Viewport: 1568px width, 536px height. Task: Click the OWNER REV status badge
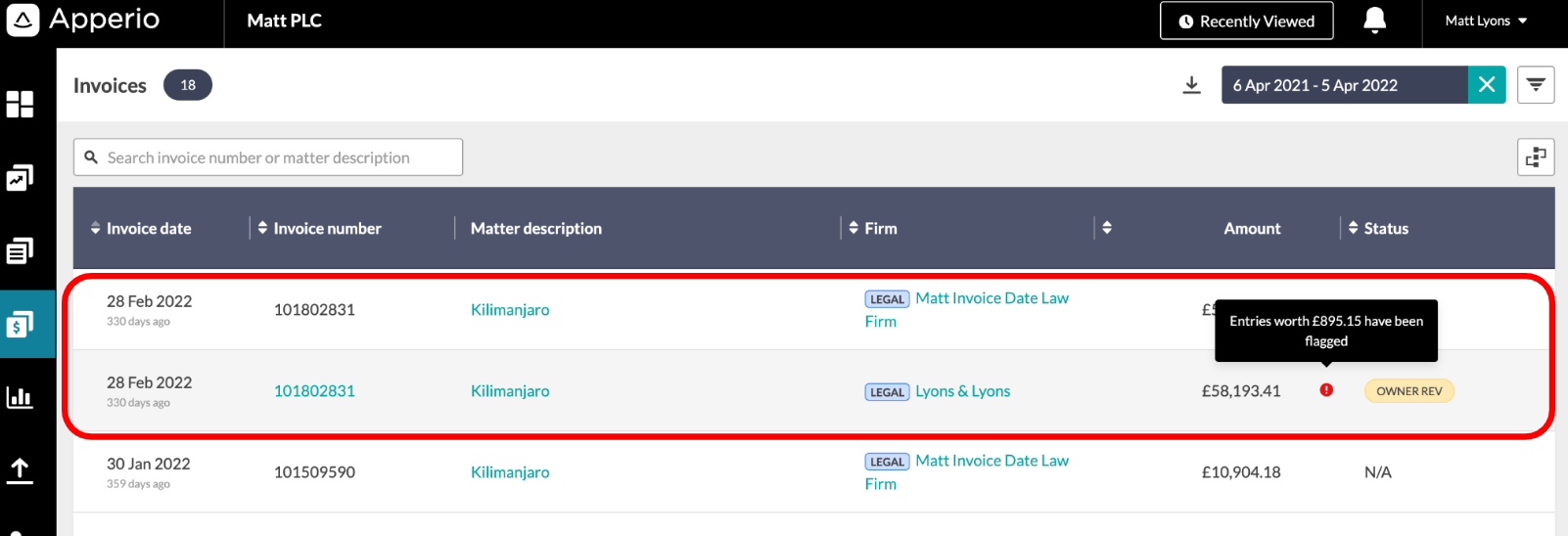1409,390
